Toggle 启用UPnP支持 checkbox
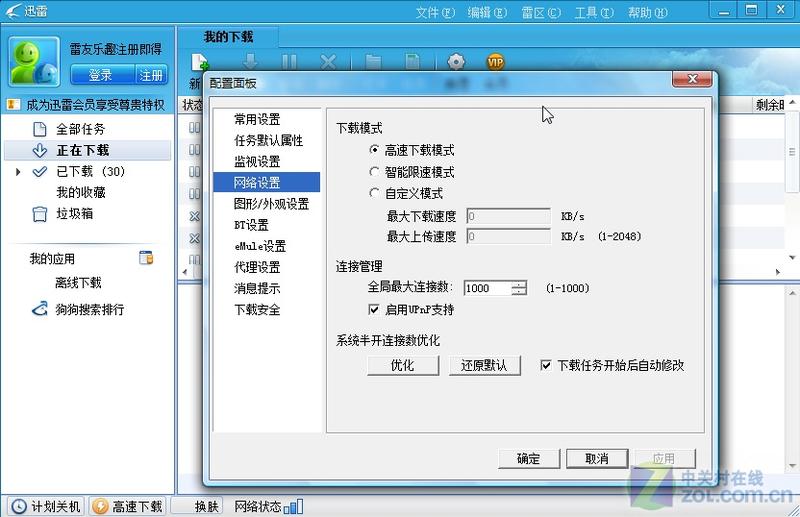Image resolution: width=800 pixels, height=517 pixels. [x=373, y=309]
